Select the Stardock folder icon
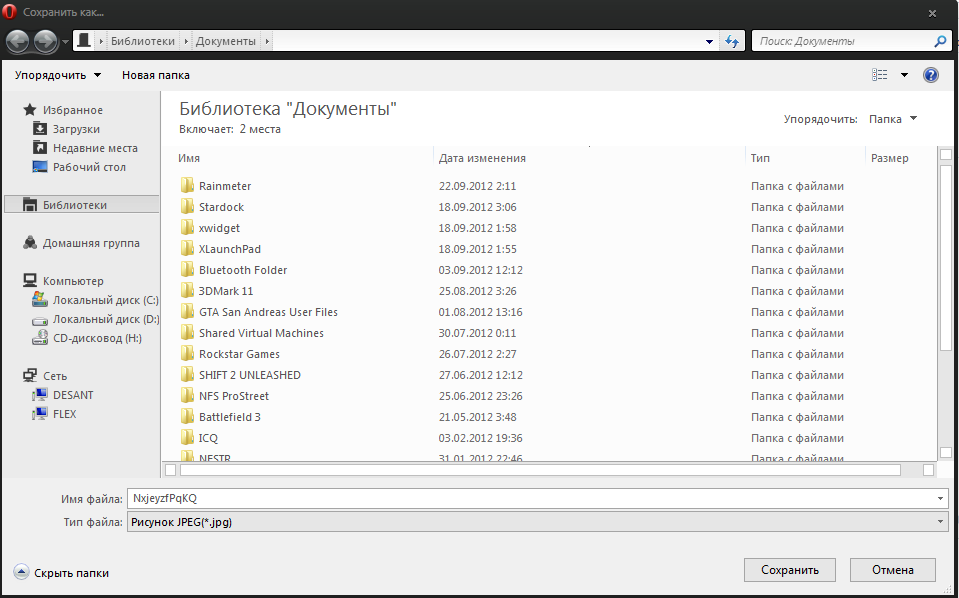This screenshot has width=959, height=598. (x=187, y=207)
